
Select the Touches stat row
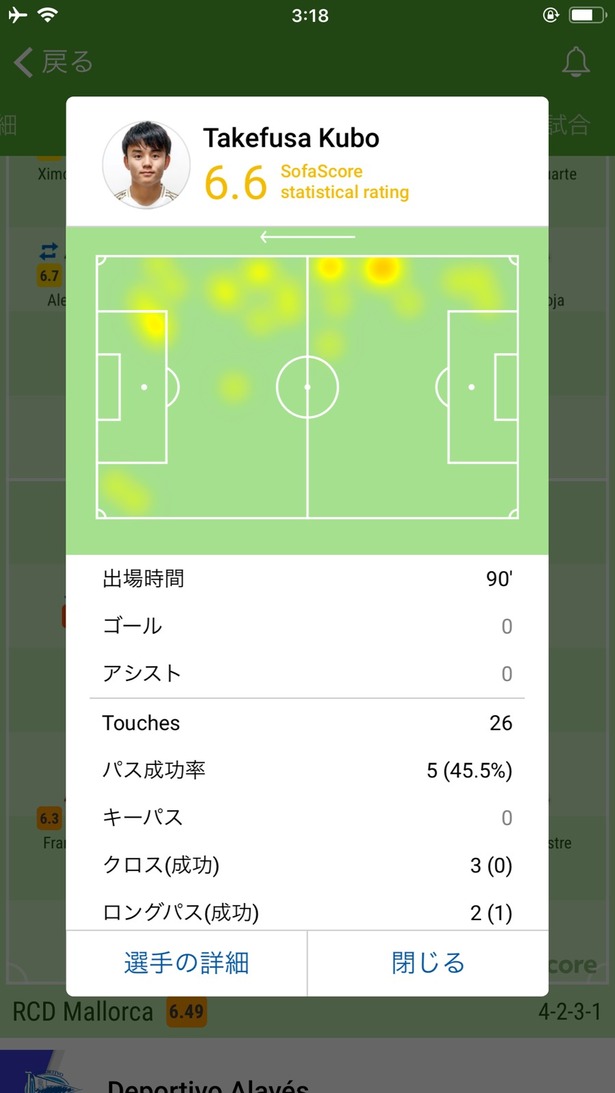pos(308,723)
